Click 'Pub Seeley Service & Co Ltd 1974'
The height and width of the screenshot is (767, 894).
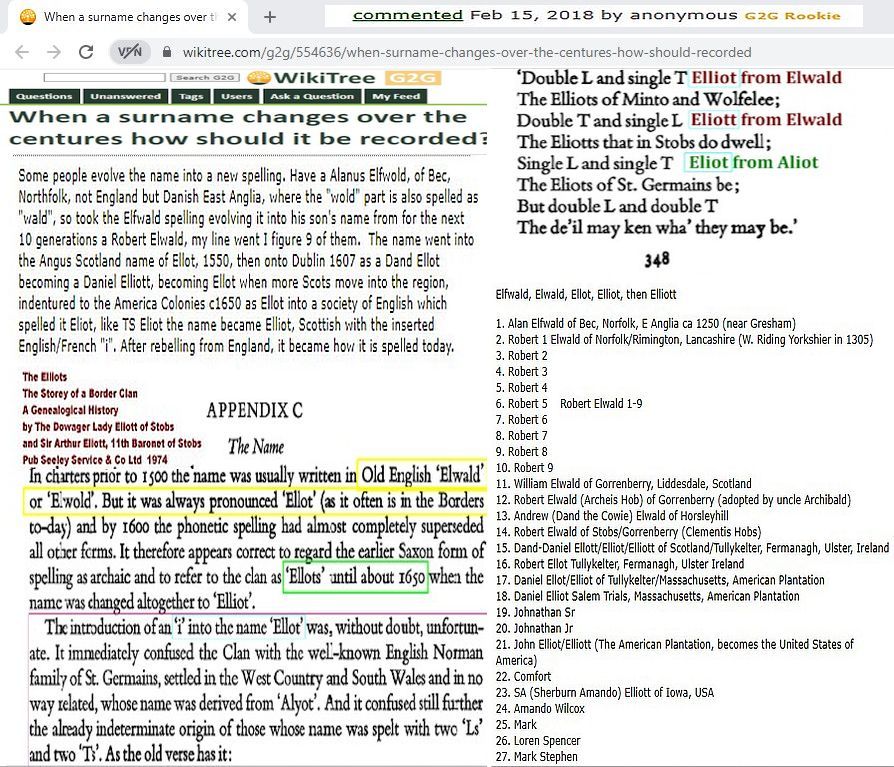pyautogui.click(x=95, y=460)
